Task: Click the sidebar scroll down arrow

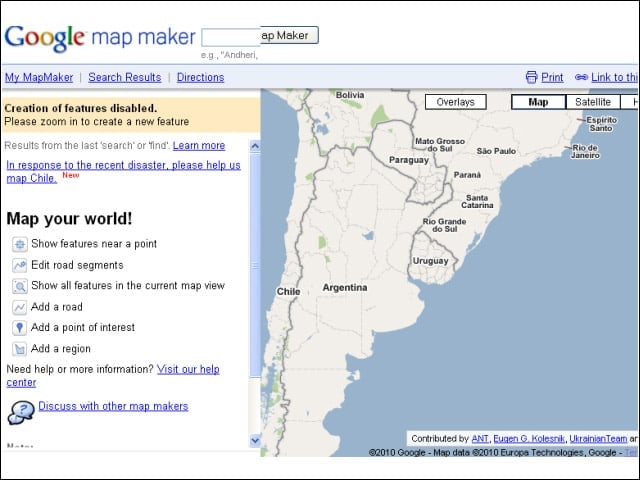Action: (x=255, y=440)
